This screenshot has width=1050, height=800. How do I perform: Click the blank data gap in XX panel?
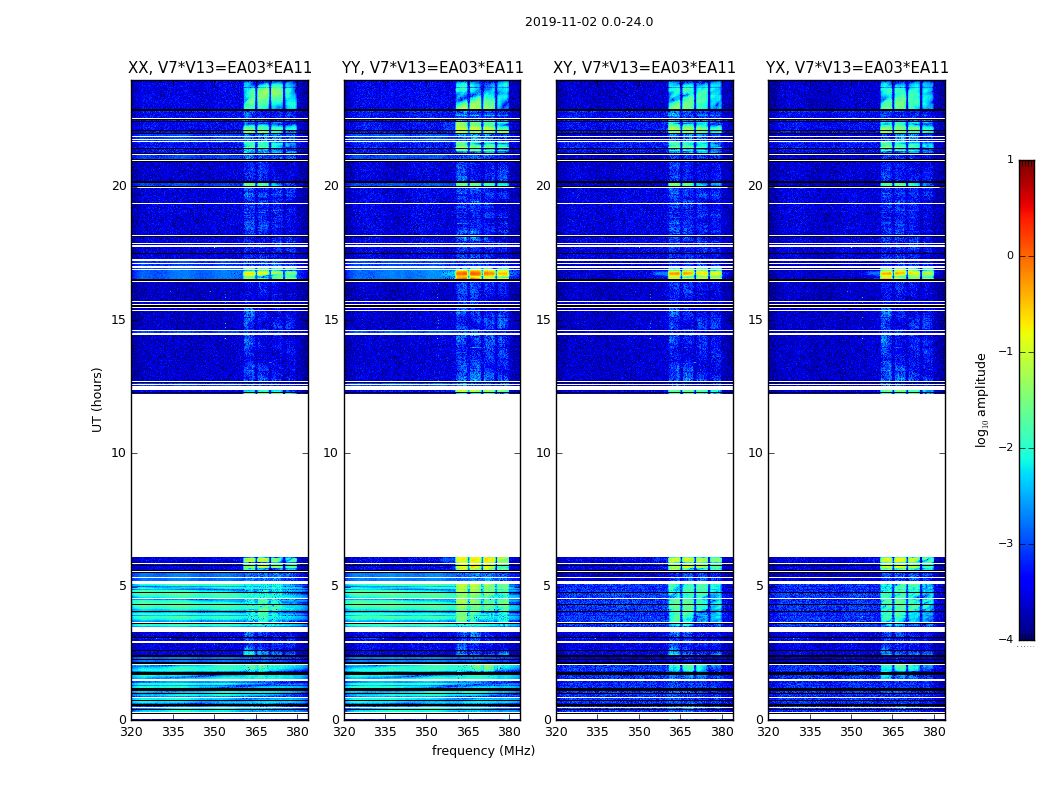(219, 475)
